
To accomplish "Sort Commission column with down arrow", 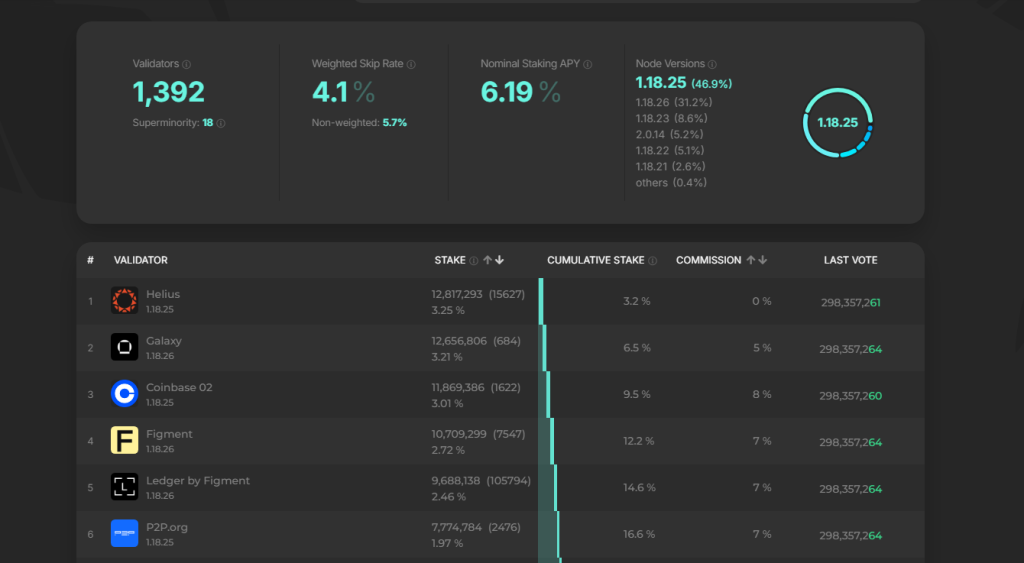I will point(762,260).
